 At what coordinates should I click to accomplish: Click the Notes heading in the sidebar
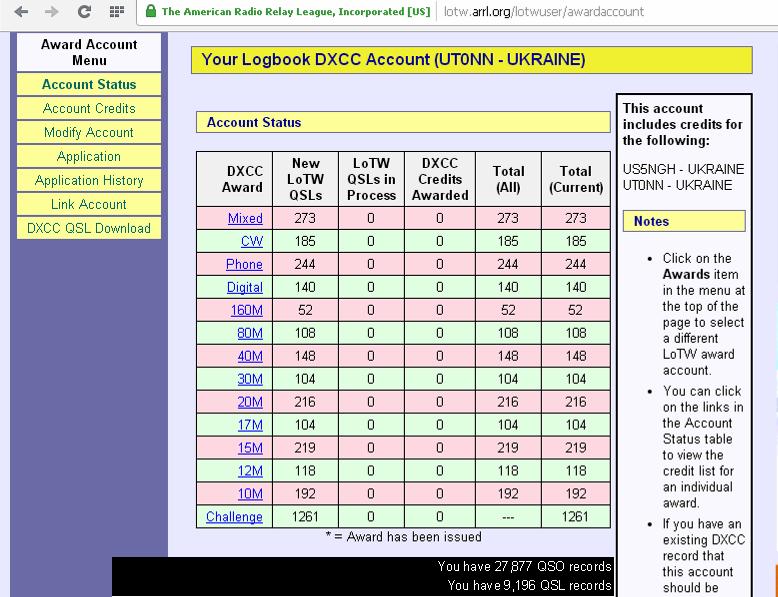tap(684, 221)
